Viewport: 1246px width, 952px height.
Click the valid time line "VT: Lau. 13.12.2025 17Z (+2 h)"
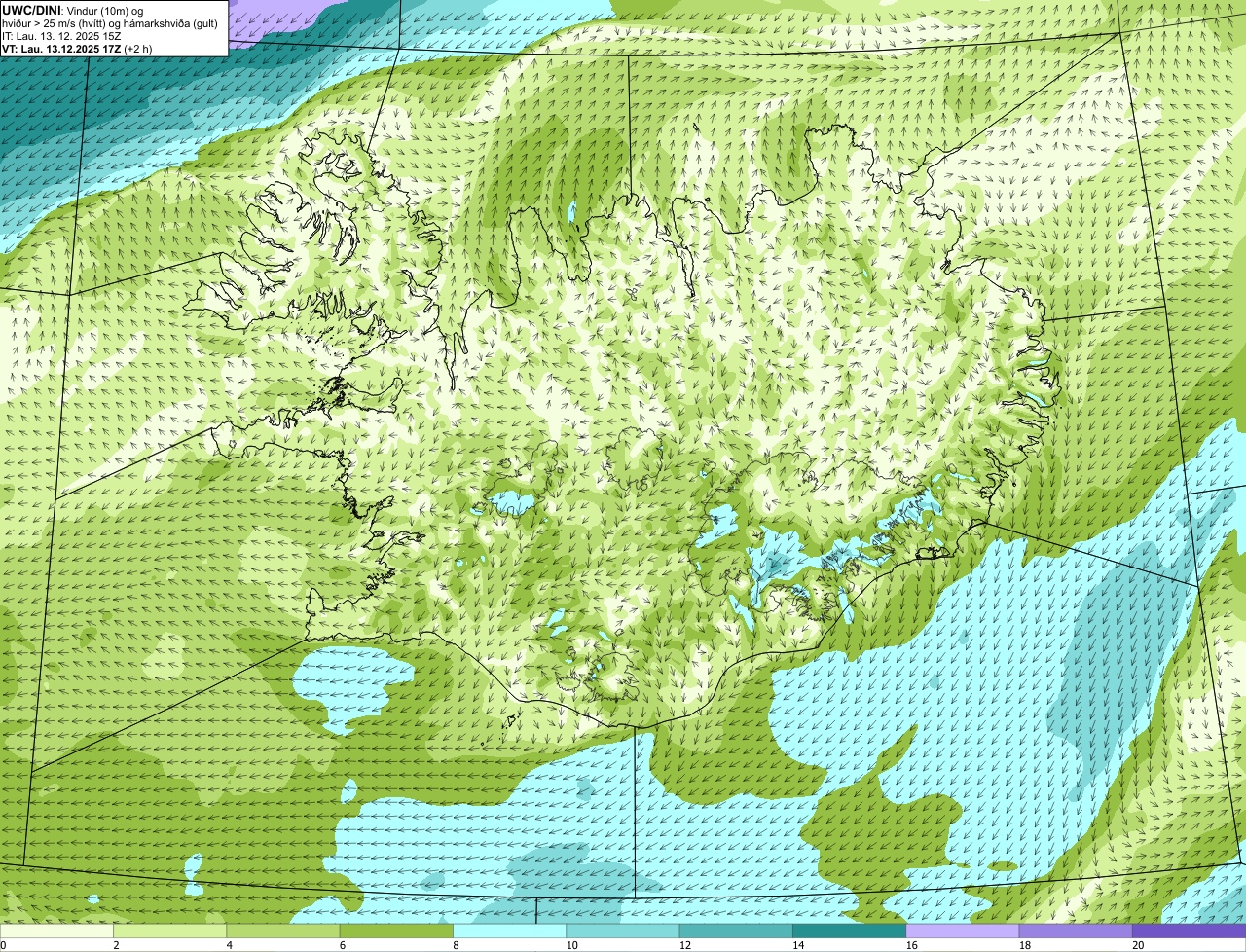[x=77, y=48]
